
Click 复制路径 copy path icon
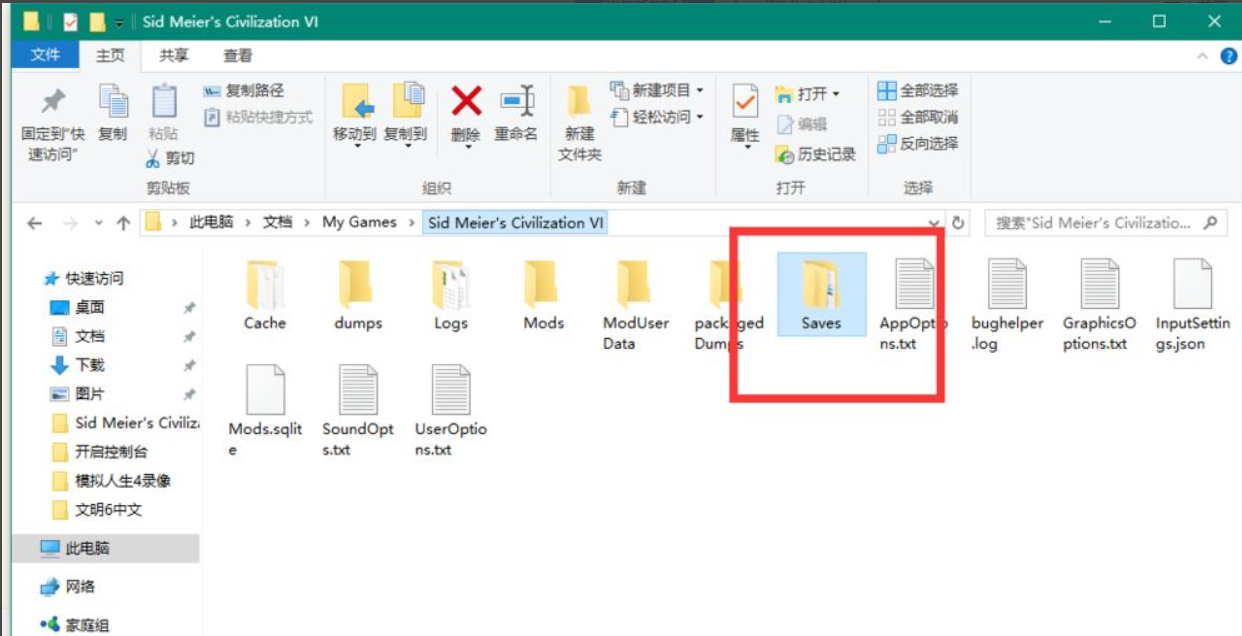click(211, 91)
